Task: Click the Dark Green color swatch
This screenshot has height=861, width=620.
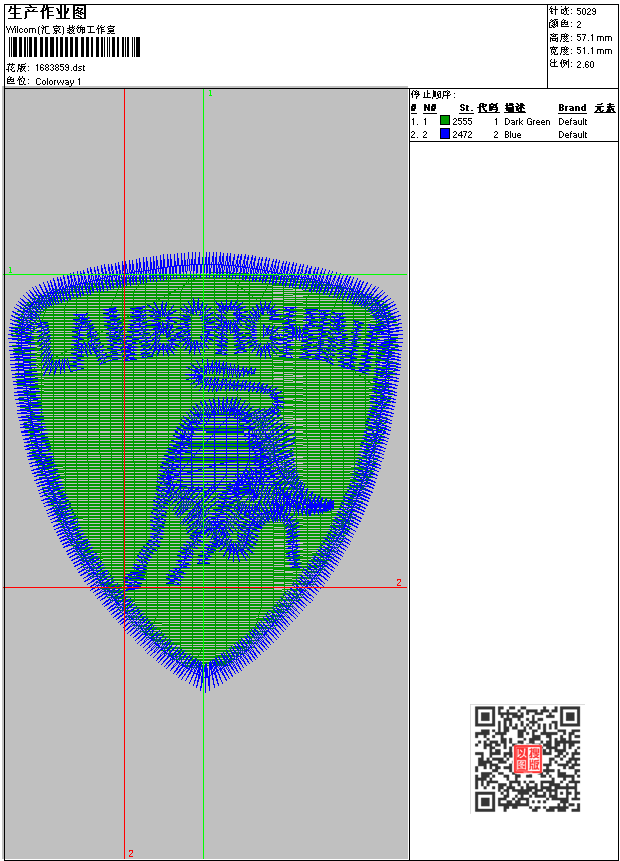Action: (x=445, y=120)
